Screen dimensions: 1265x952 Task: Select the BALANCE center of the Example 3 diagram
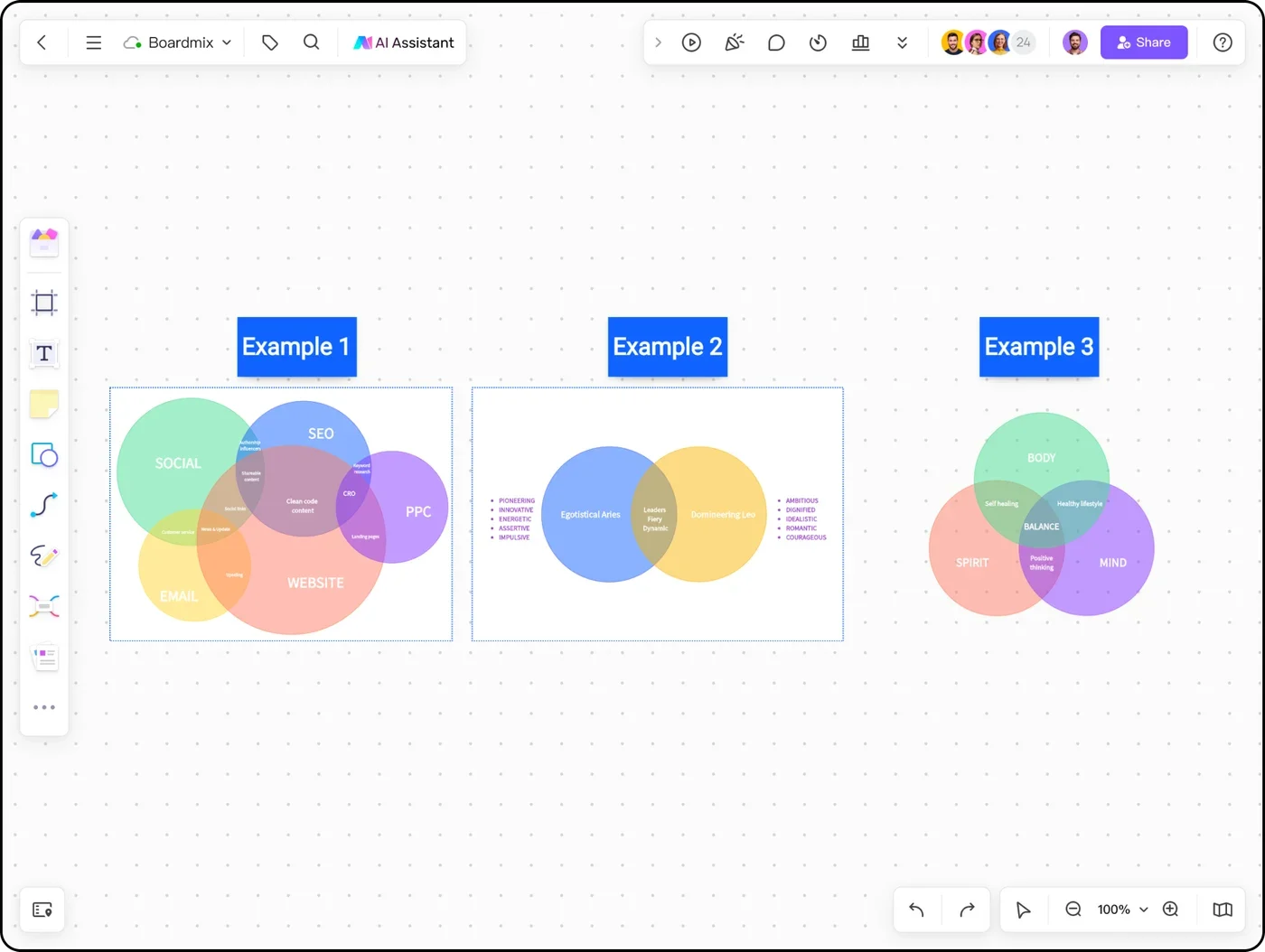(1041, 527)
